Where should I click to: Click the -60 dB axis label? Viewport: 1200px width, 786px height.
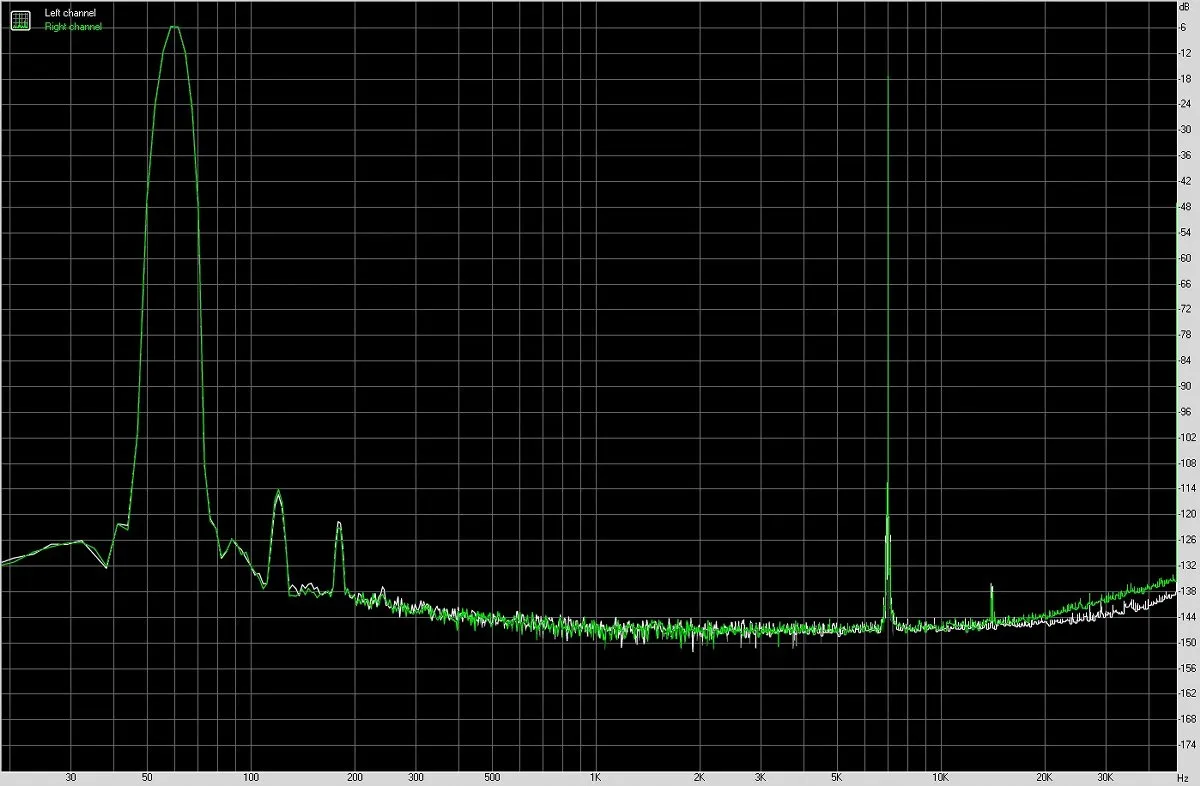coord(1186,258)
